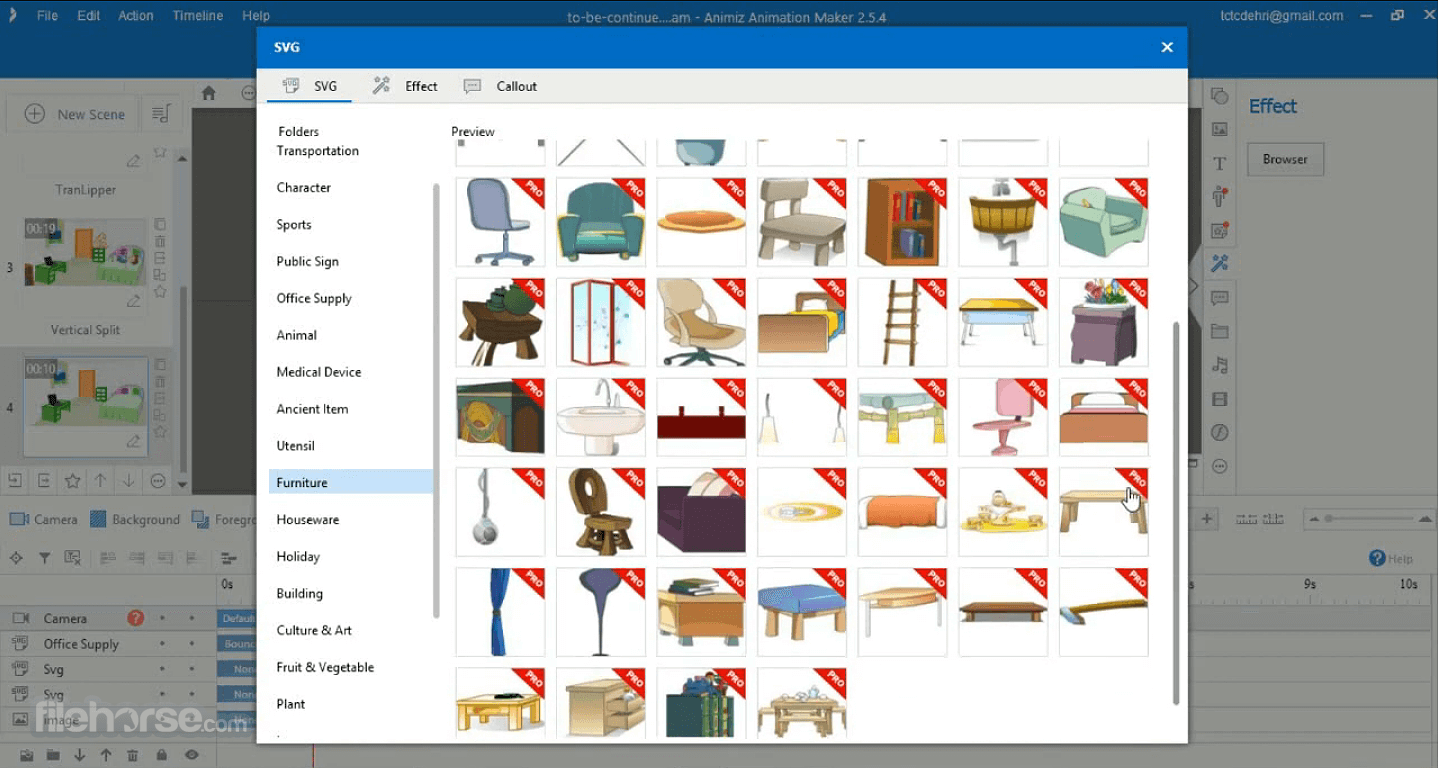Open the Edit menu
The height and width of the screenshot is (768, 1439).
89,16
